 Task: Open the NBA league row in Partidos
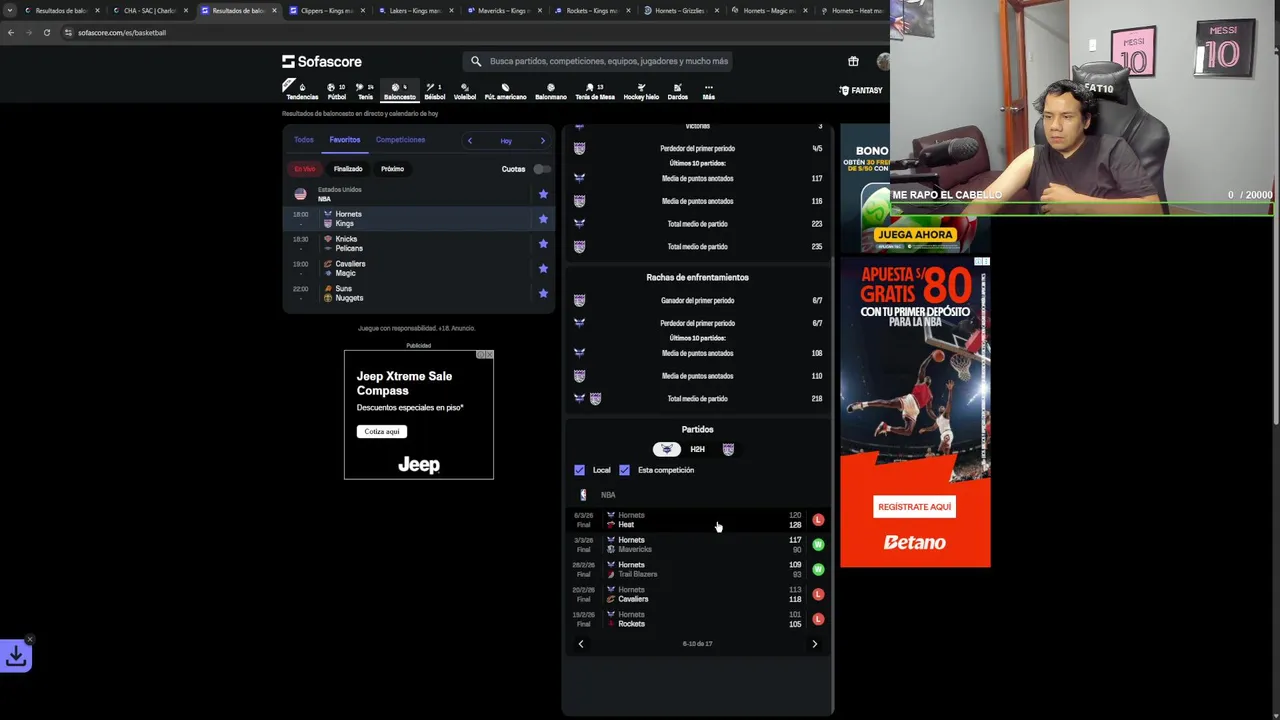click(697, 495)
